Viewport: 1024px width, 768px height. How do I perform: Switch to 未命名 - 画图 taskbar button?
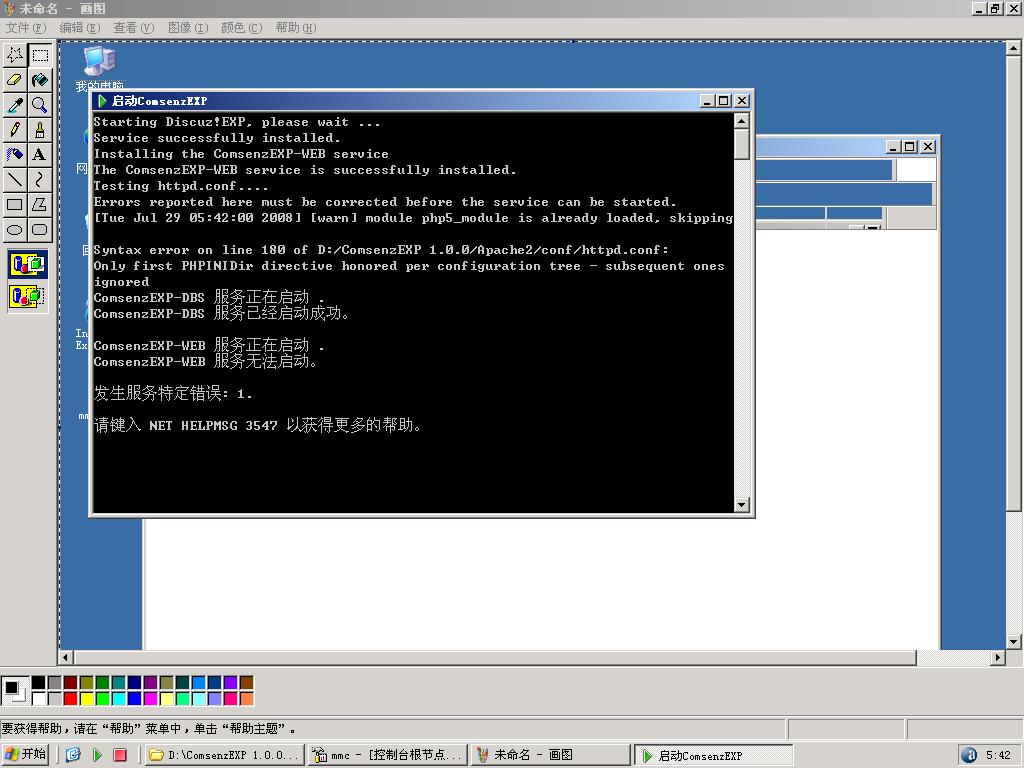[551, 755]
